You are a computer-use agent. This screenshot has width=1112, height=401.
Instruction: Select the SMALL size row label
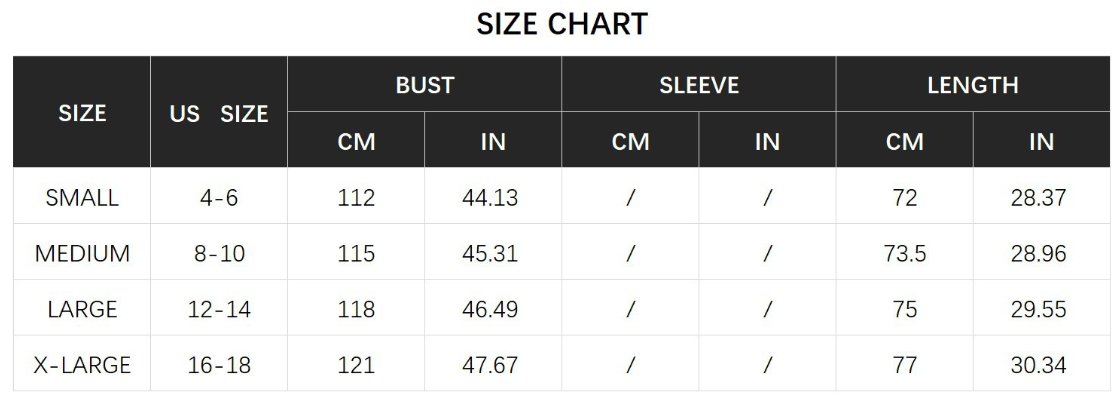pyautogui.click(x=82, y=198)
